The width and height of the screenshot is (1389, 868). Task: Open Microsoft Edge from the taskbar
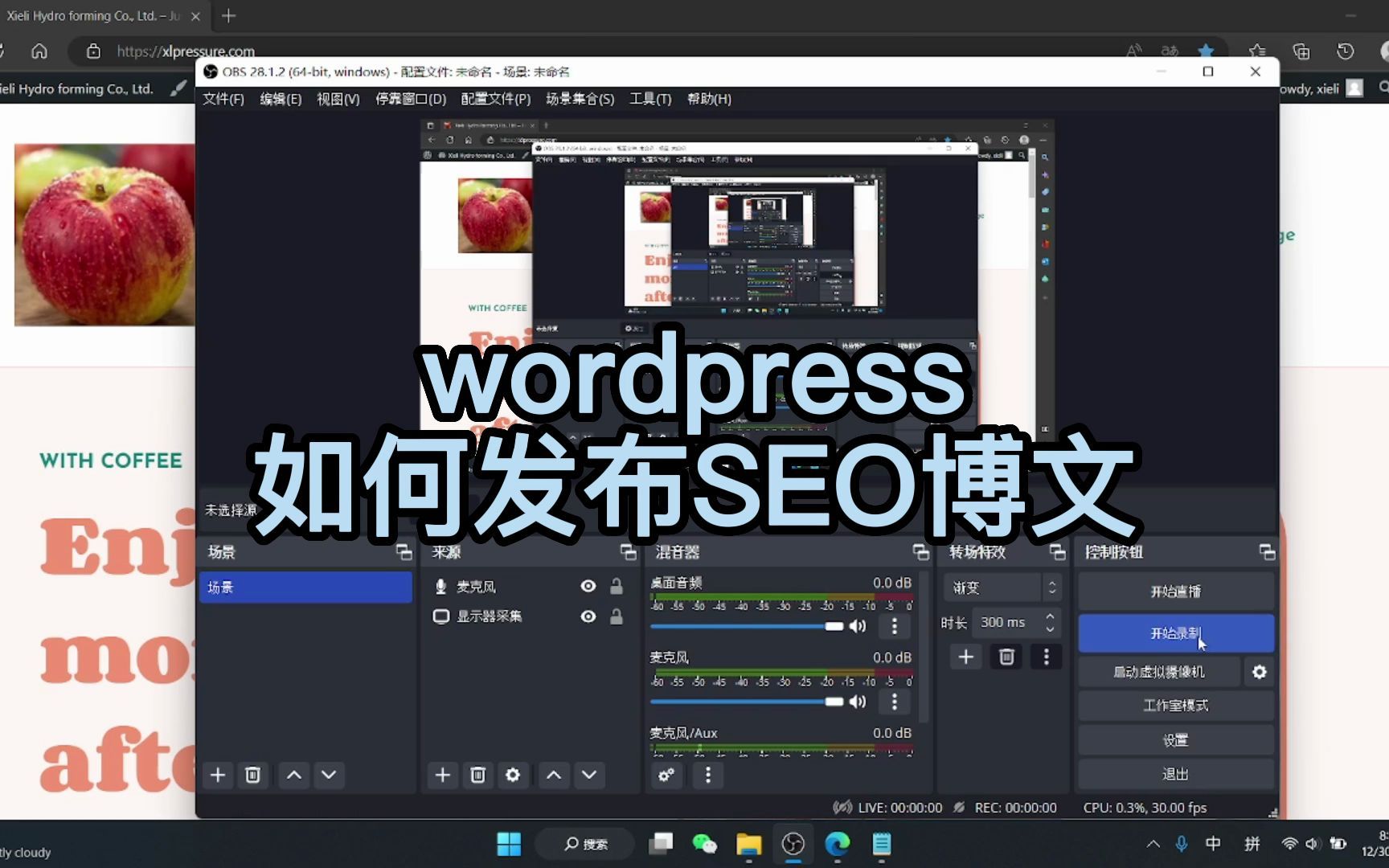tap(837, 844)
